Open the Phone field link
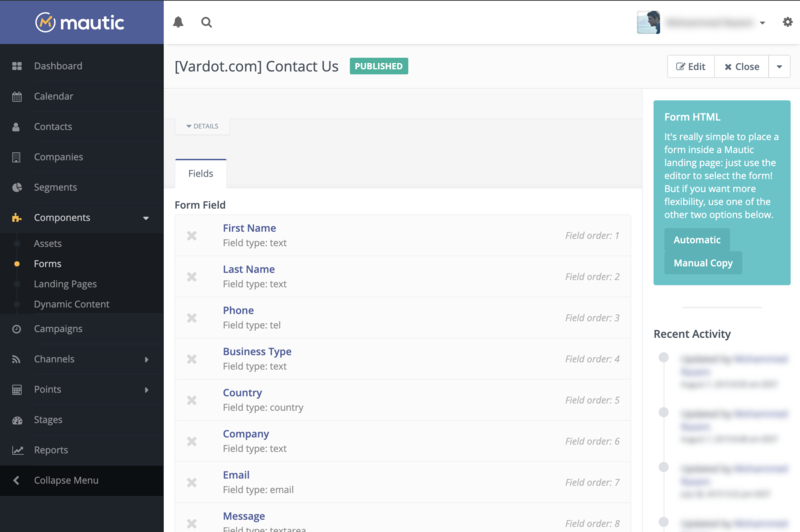This screenshot has height=532, width=800. (x=238, y=311)
